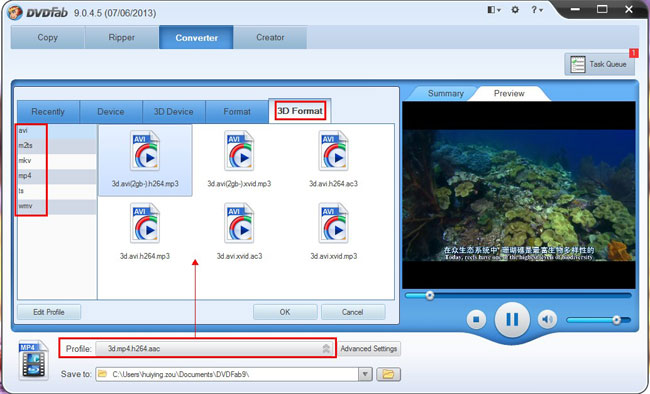Open the Device profile tab
650x394 pixels.
[111, 112]
